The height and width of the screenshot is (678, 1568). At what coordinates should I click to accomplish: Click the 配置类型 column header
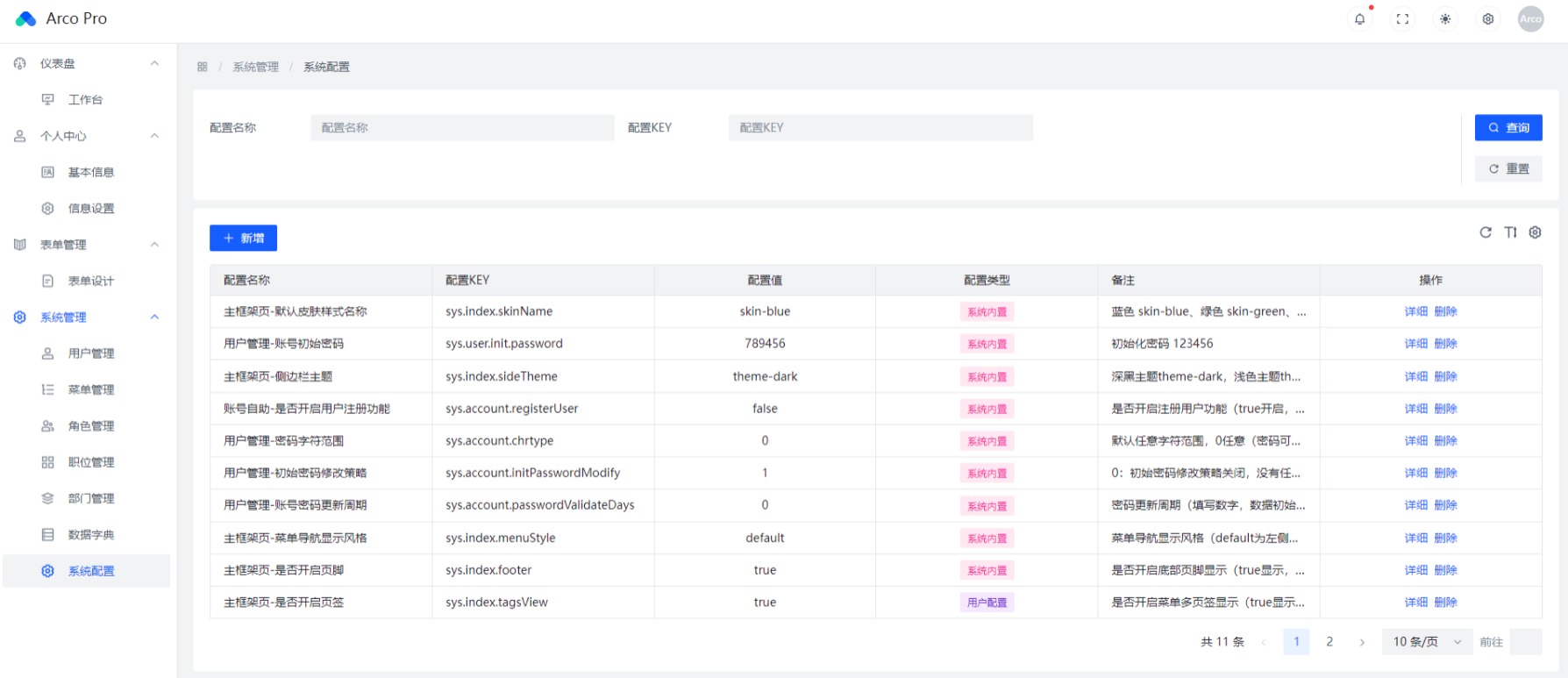click(x=987, y=280)
